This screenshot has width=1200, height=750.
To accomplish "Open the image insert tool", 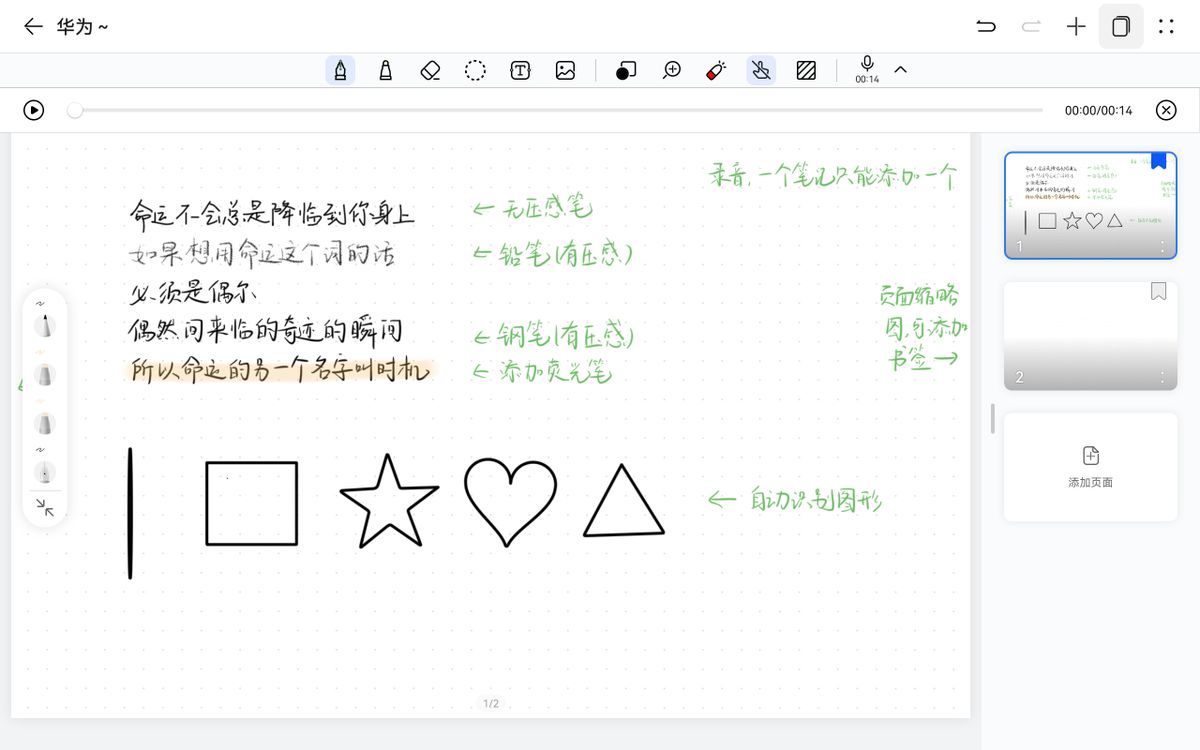I will pyautogui.click(x=565, y=70).
